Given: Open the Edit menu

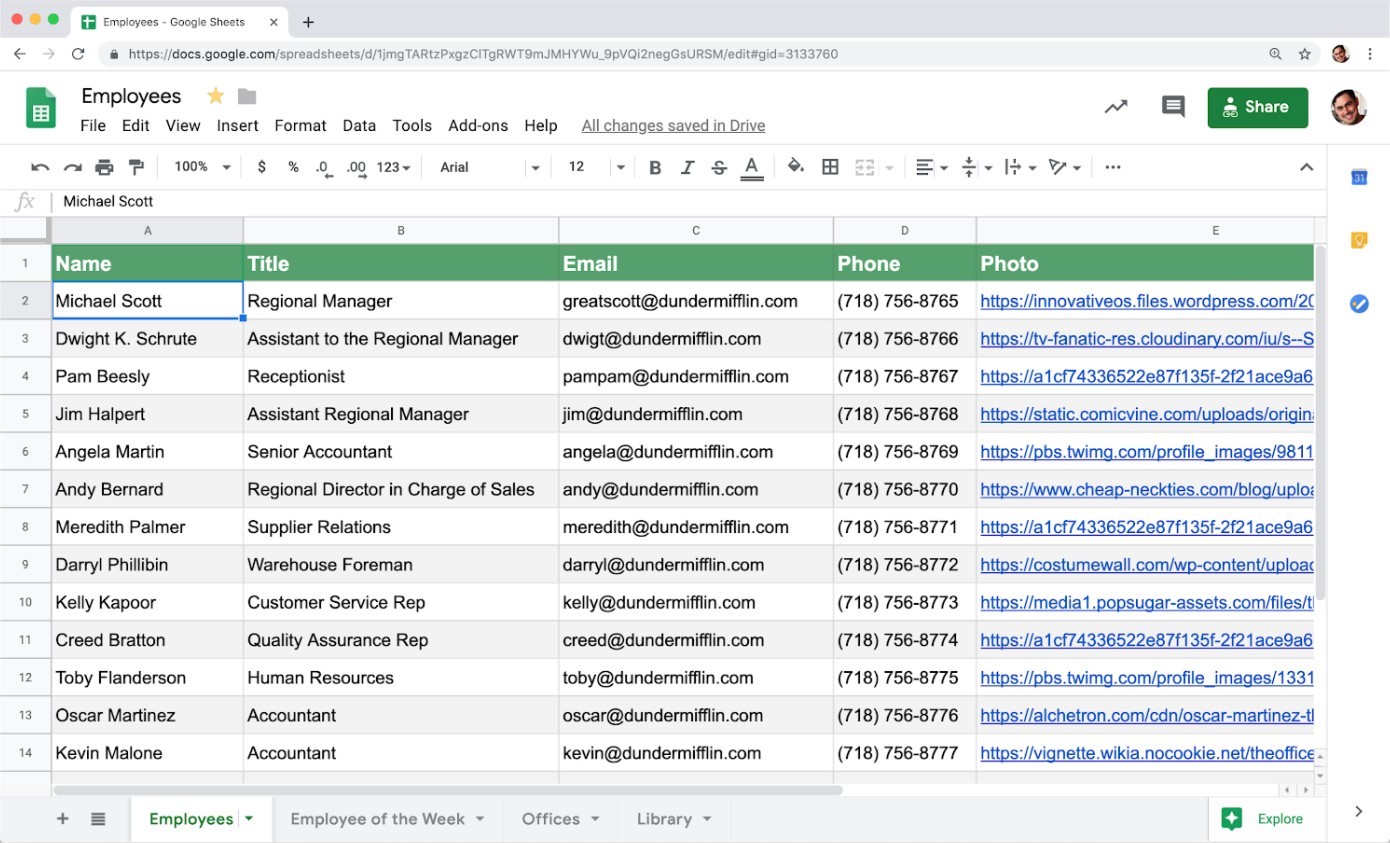Looking at the screenshot, I should pos(136,125).
